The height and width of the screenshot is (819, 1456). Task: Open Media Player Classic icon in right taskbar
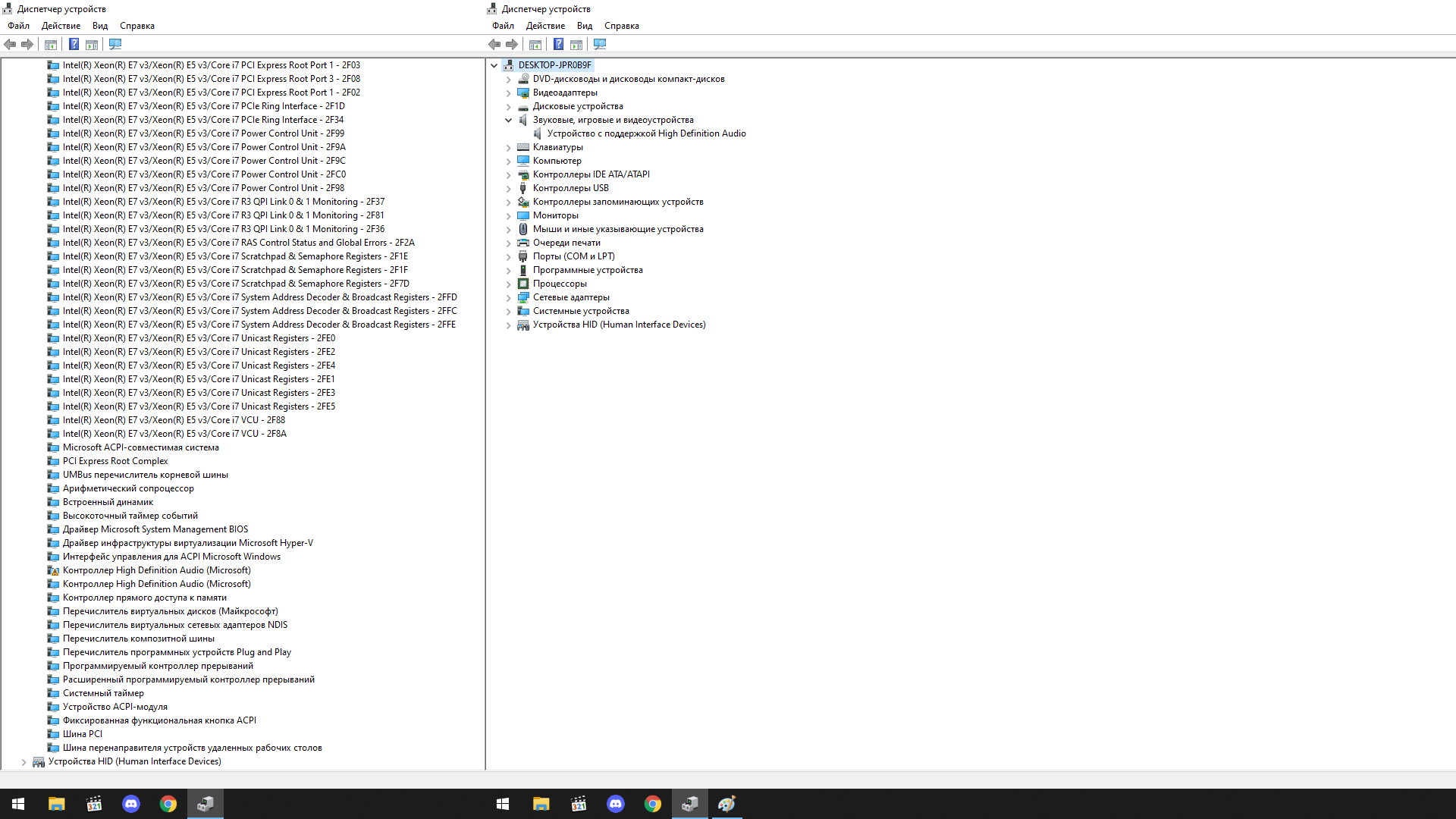coord(579,804)
